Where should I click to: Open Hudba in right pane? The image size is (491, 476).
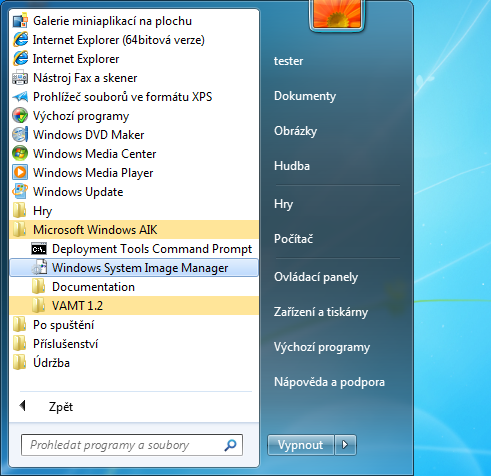(x=292, y=166)
